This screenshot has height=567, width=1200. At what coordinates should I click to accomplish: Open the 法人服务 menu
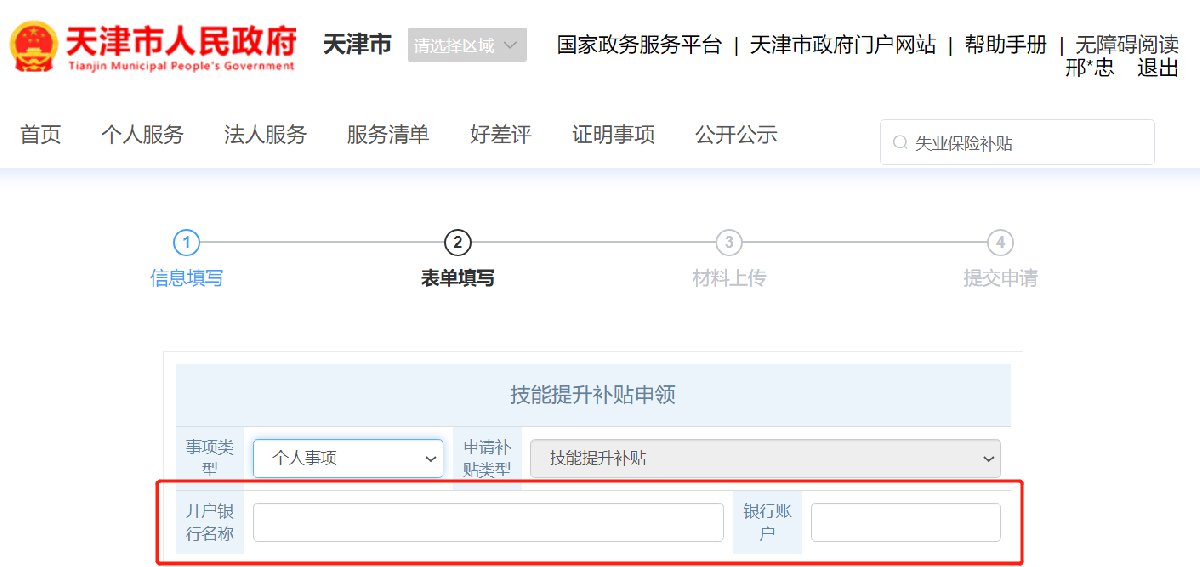click(x=265, y=135)
